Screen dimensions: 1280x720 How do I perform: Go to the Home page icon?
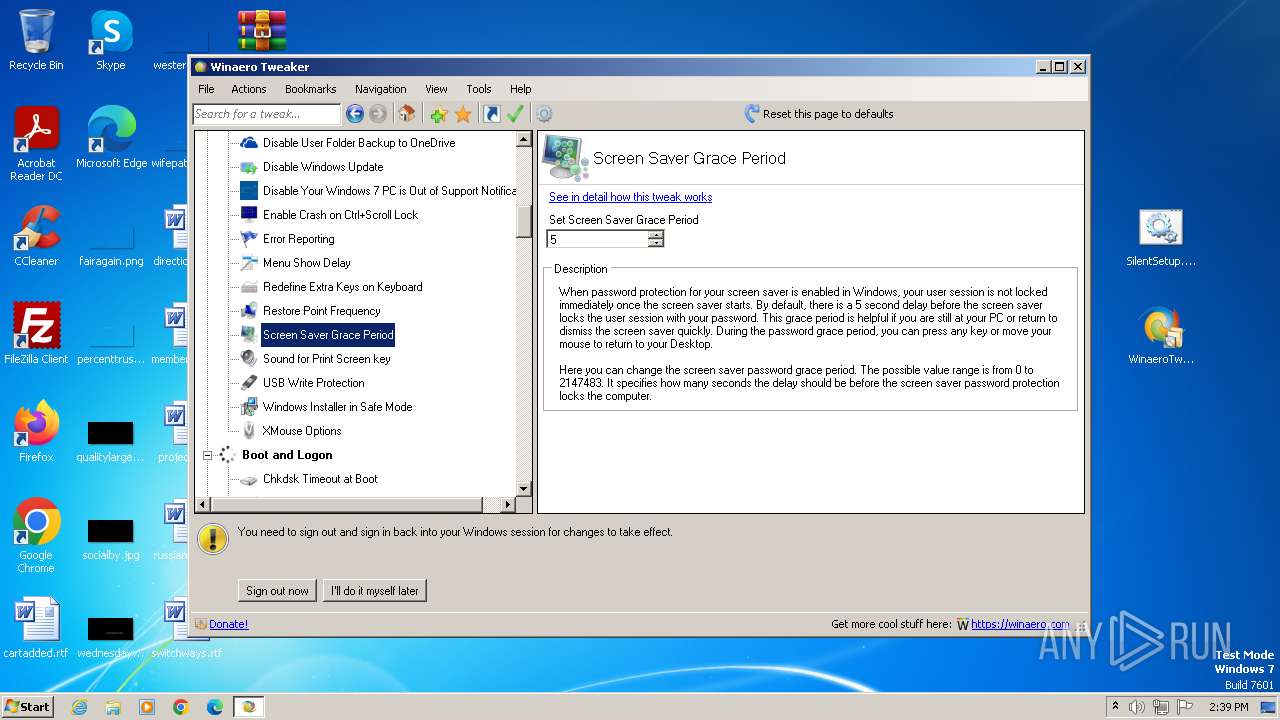click(x=407, y=114)
